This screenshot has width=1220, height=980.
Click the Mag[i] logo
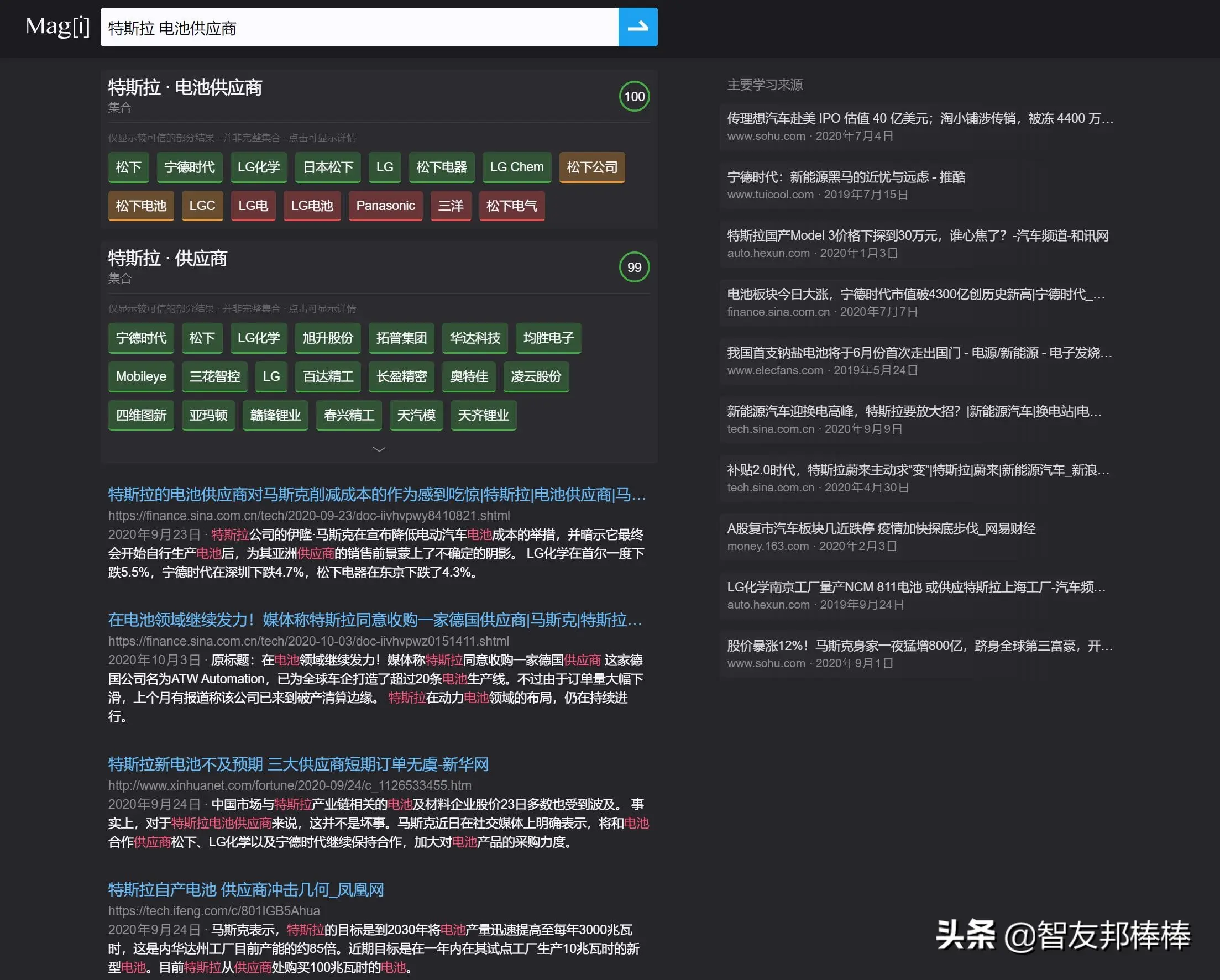(57, 26)
